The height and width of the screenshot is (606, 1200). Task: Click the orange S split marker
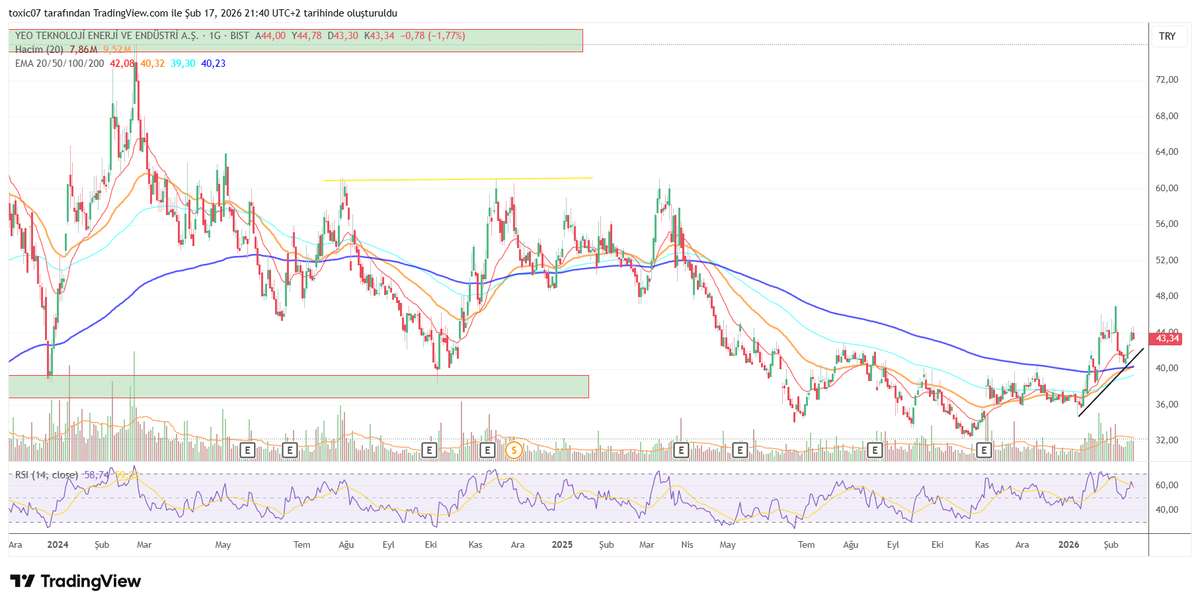(514, 451)
